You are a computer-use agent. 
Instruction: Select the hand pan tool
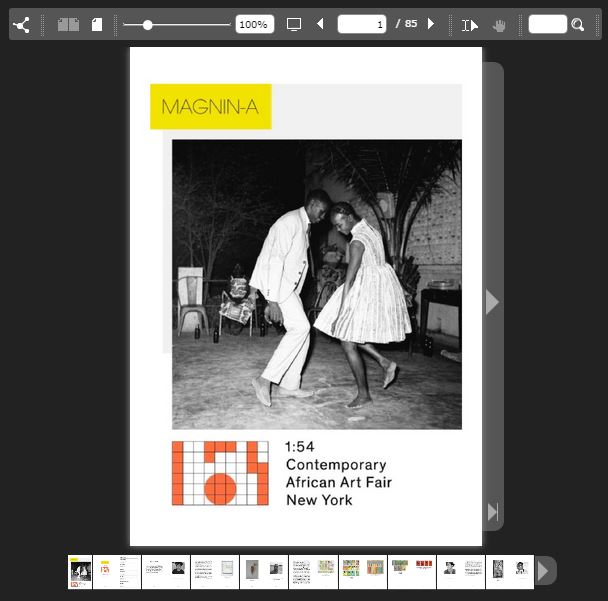[499, 26]
